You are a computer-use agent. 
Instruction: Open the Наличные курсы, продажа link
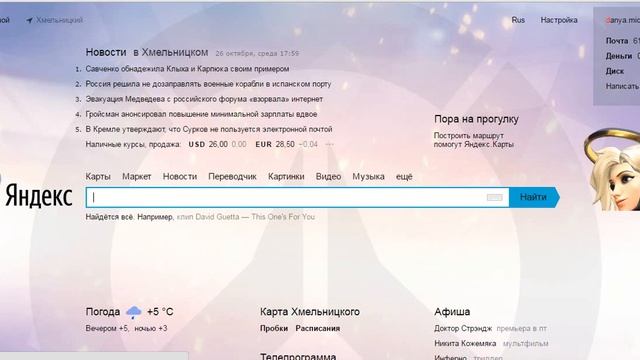click(x=133, y=144)
